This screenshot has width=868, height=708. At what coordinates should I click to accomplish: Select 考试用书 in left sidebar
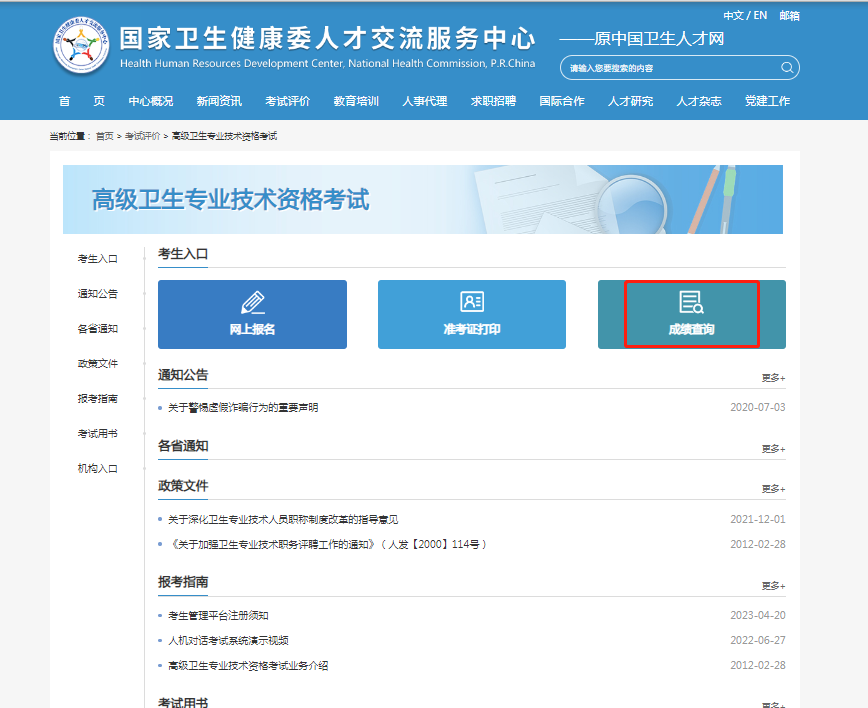pyautogui.click(x=97, y=433)
